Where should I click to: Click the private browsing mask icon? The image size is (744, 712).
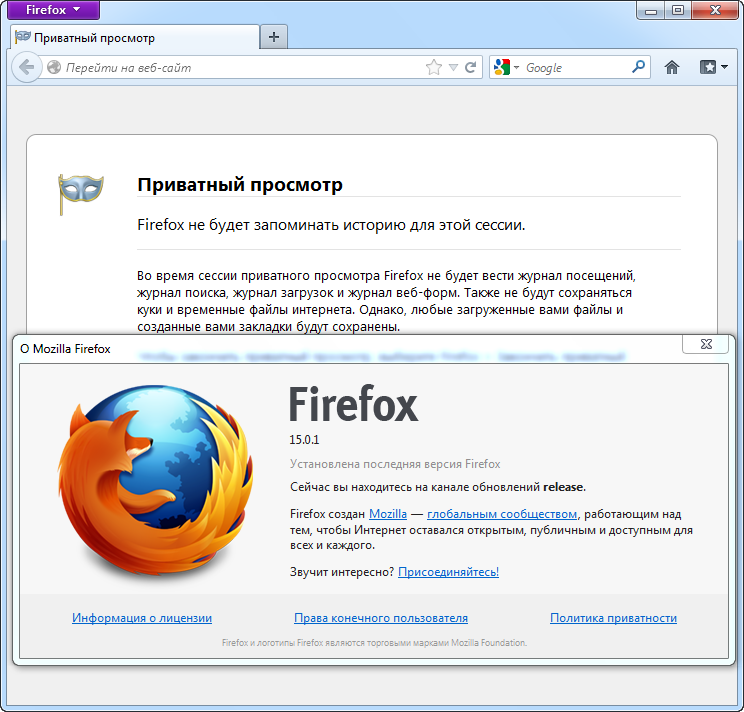click(80, 194)
